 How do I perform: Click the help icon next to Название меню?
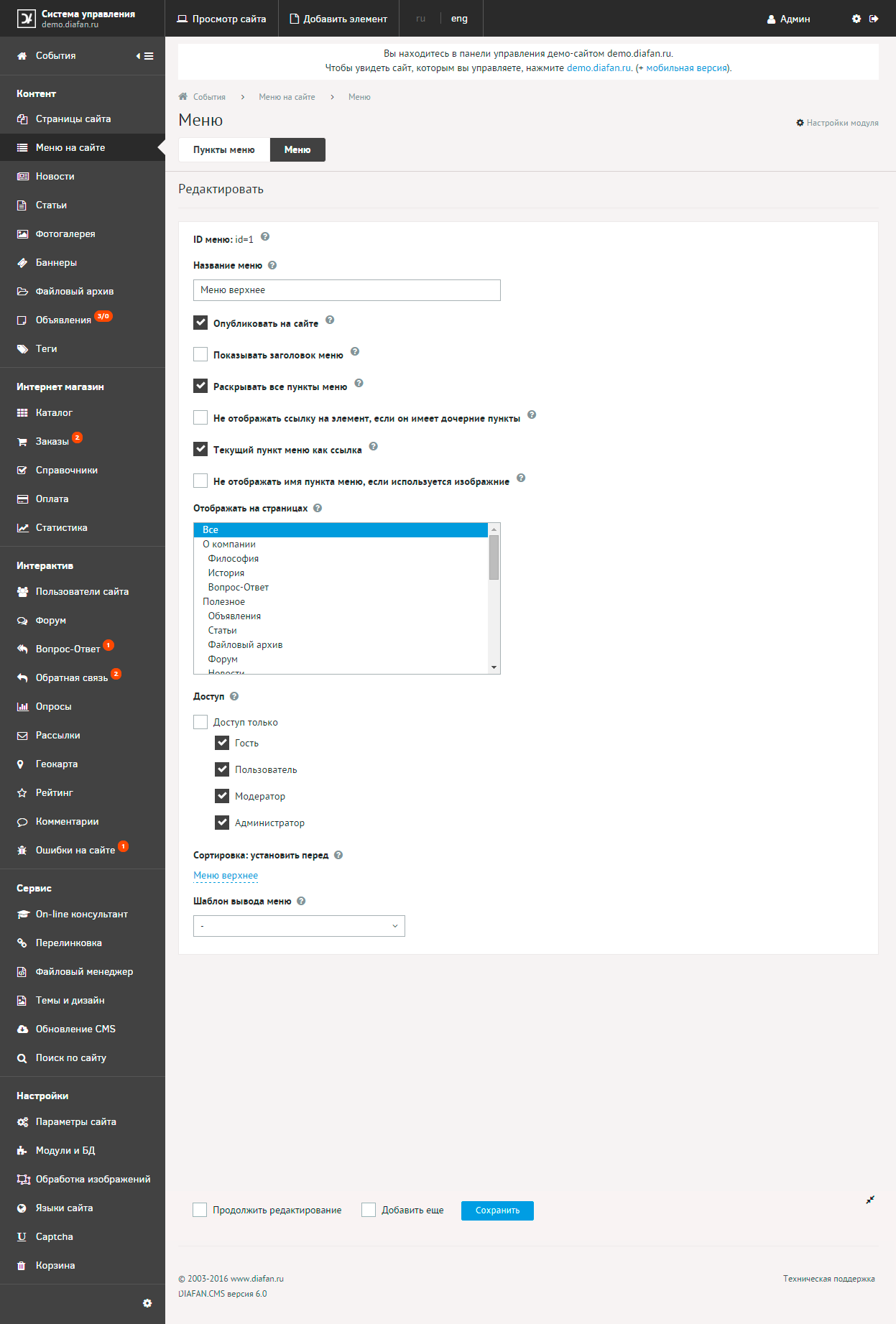point(272,265)
